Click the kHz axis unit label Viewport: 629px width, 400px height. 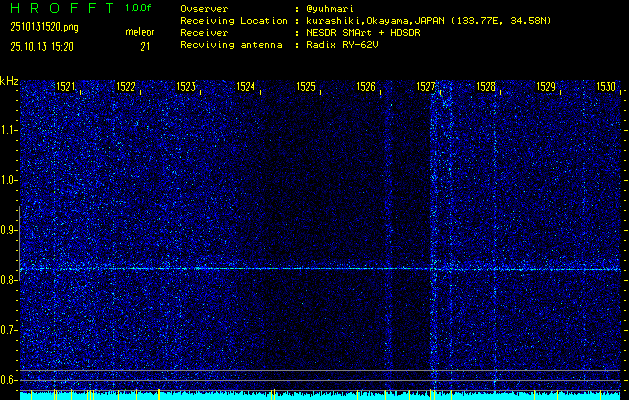(9, 81)
